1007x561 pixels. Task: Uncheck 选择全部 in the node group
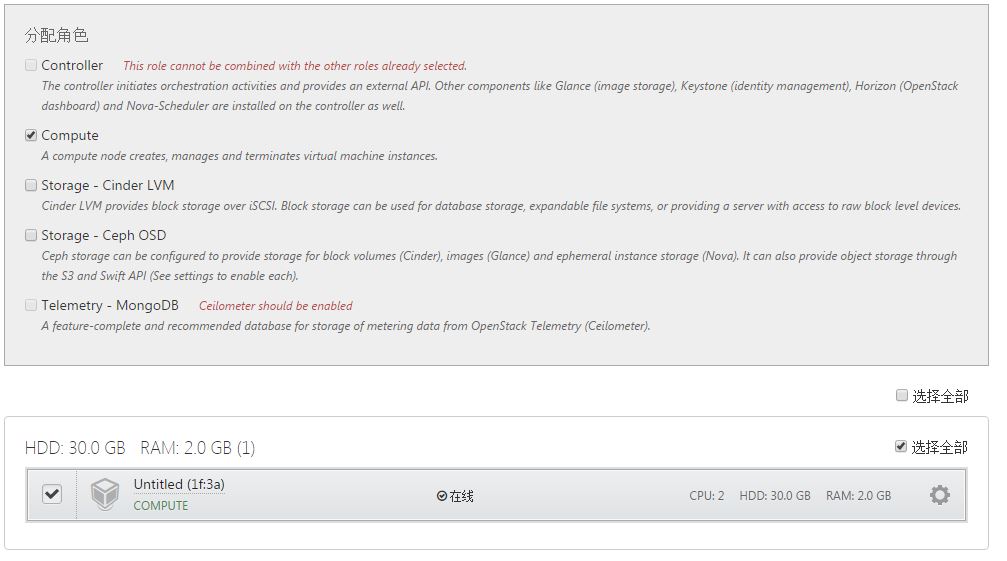click(x=901, y=447)
